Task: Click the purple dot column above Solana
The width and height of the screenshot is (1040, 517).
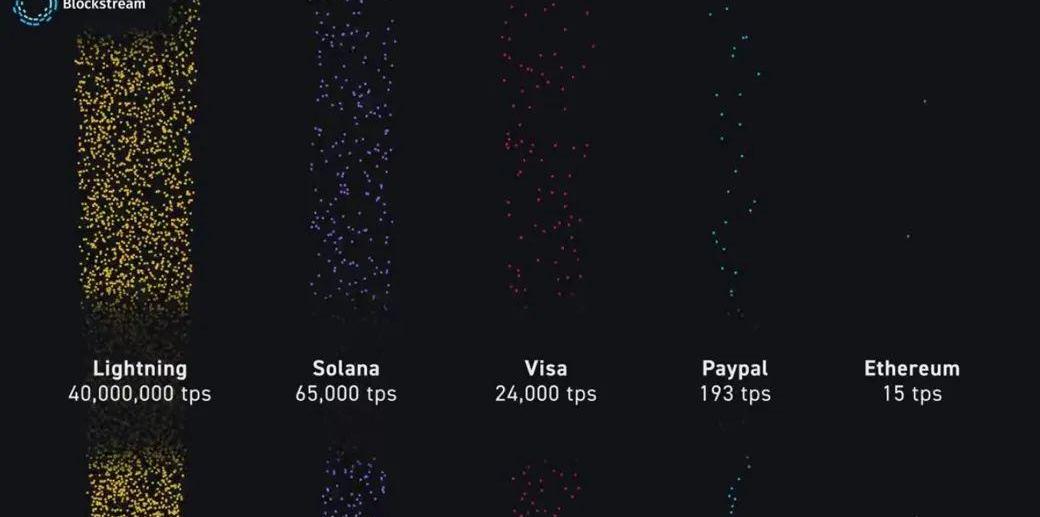Action: click(x=350, y=160)
